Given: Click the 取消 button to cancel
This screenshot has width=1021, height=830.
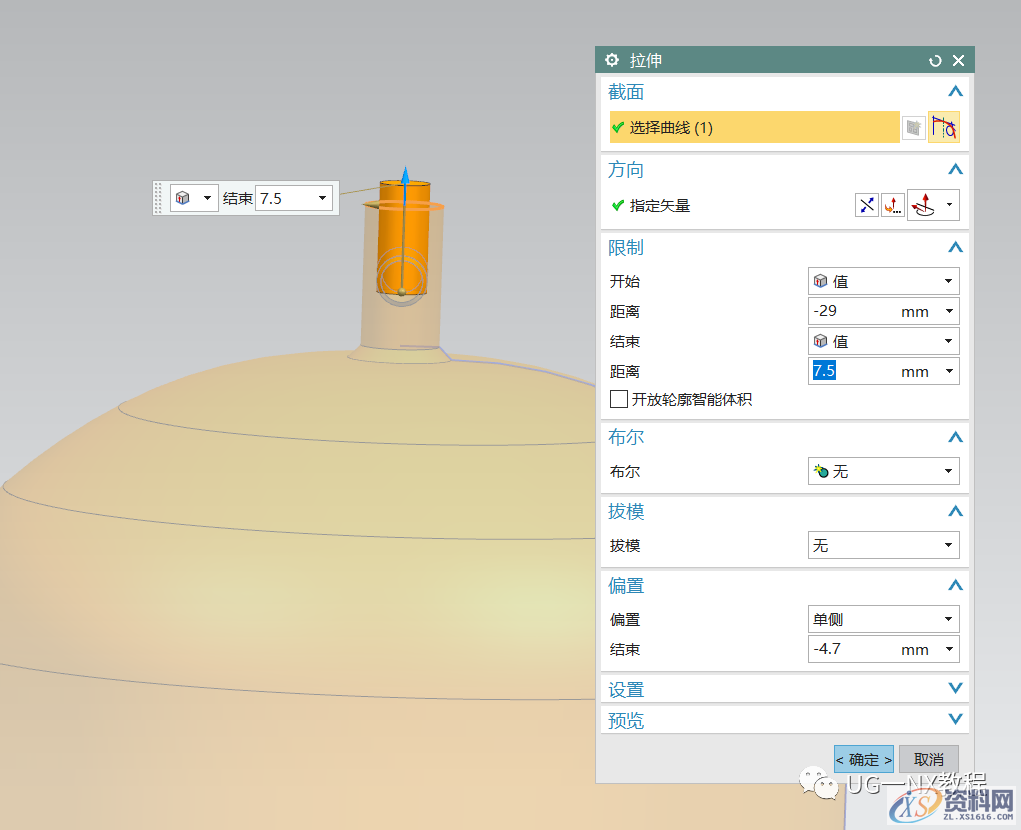Looking at the screenshot, I should pyautogui.click(x=928, y=759).
